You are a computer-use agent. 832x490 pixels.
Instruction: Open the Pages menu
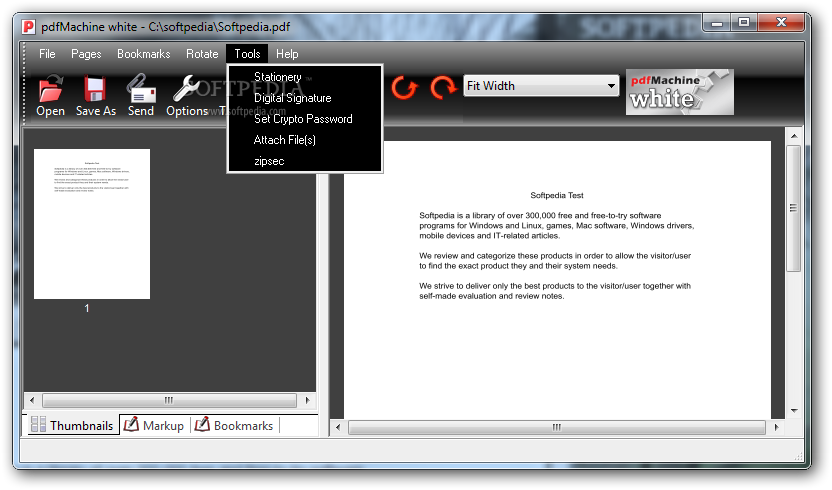tap(86, 54)
